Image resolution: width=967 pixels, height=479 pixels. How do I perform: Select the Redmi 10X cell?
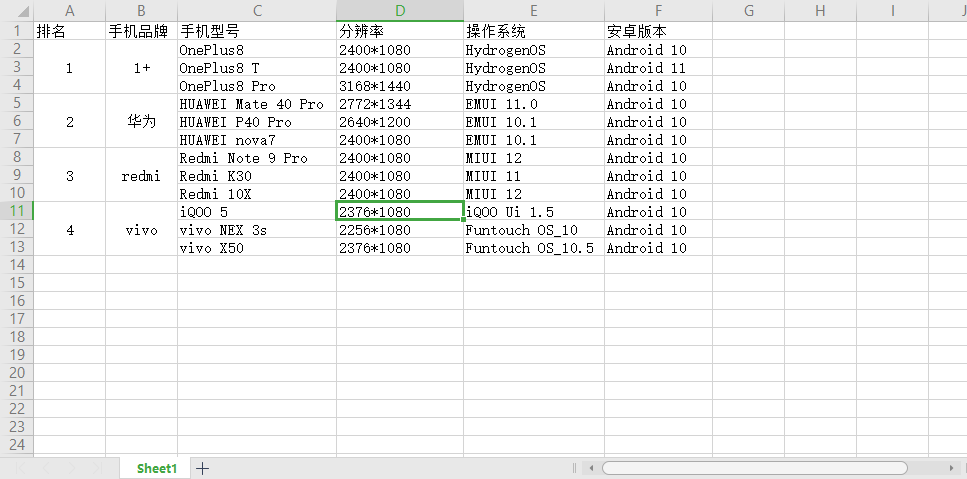tap(257, 193)
